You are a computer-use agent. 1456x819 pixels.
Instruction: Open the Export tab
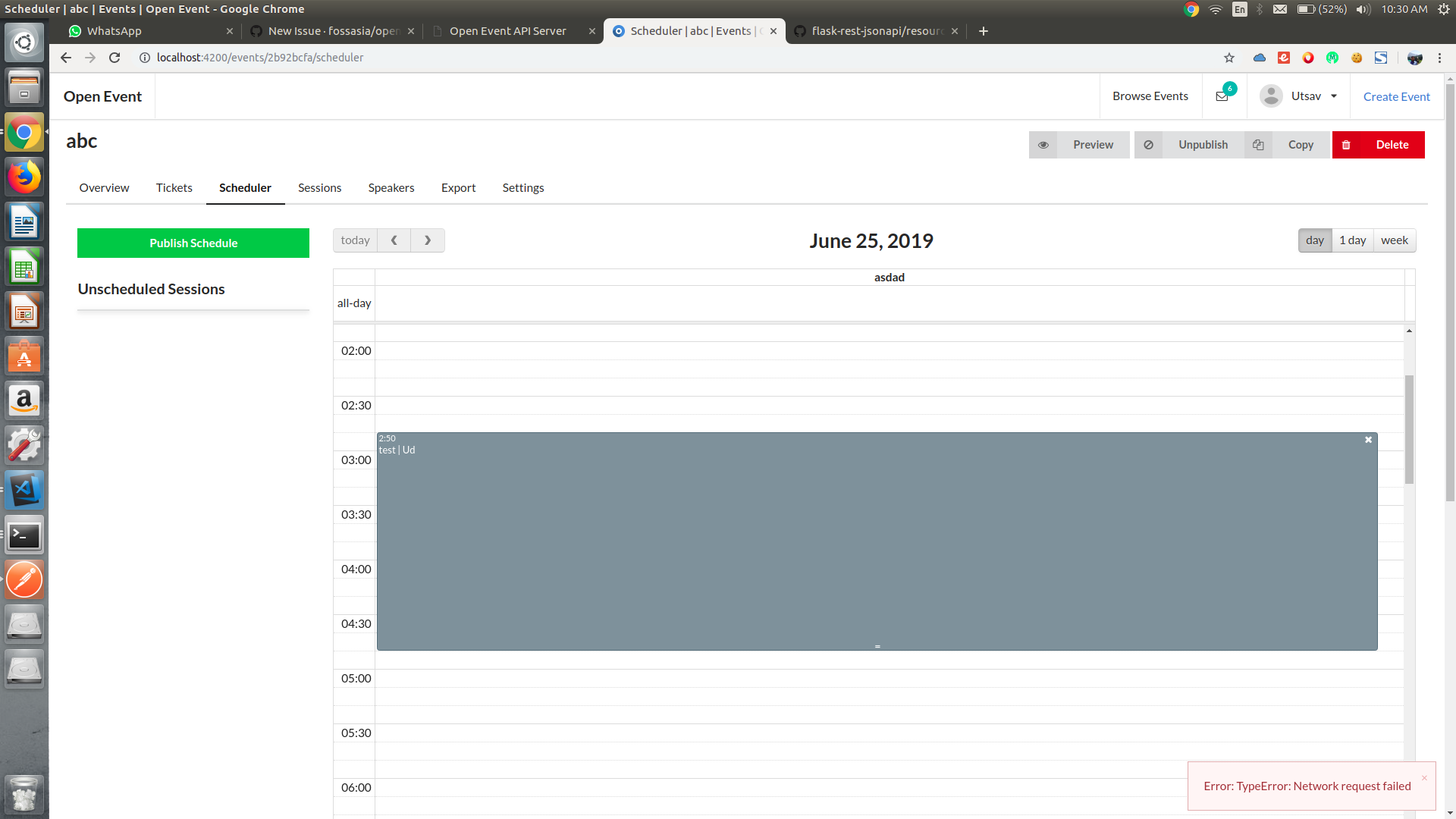(459, 188)
